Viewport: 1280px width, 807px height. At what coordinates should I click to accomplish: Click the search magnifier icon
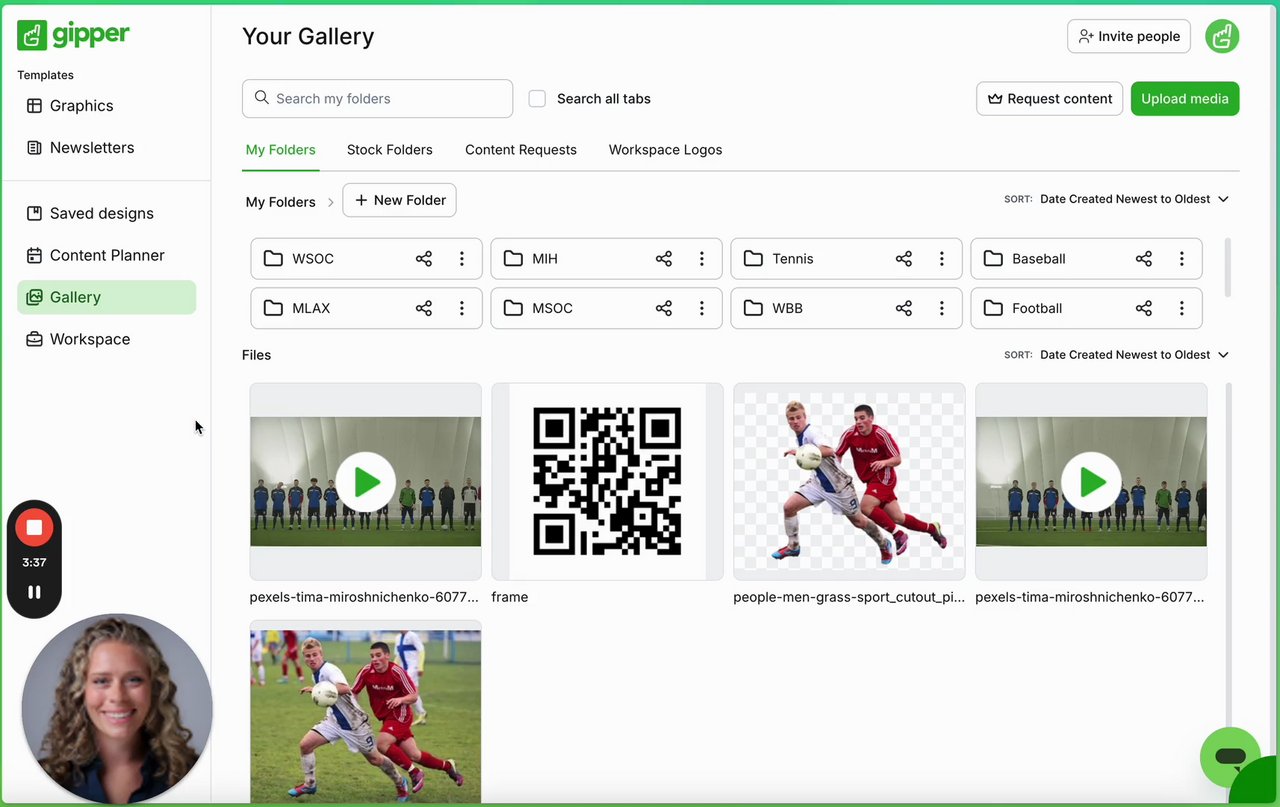coord(262,98)
